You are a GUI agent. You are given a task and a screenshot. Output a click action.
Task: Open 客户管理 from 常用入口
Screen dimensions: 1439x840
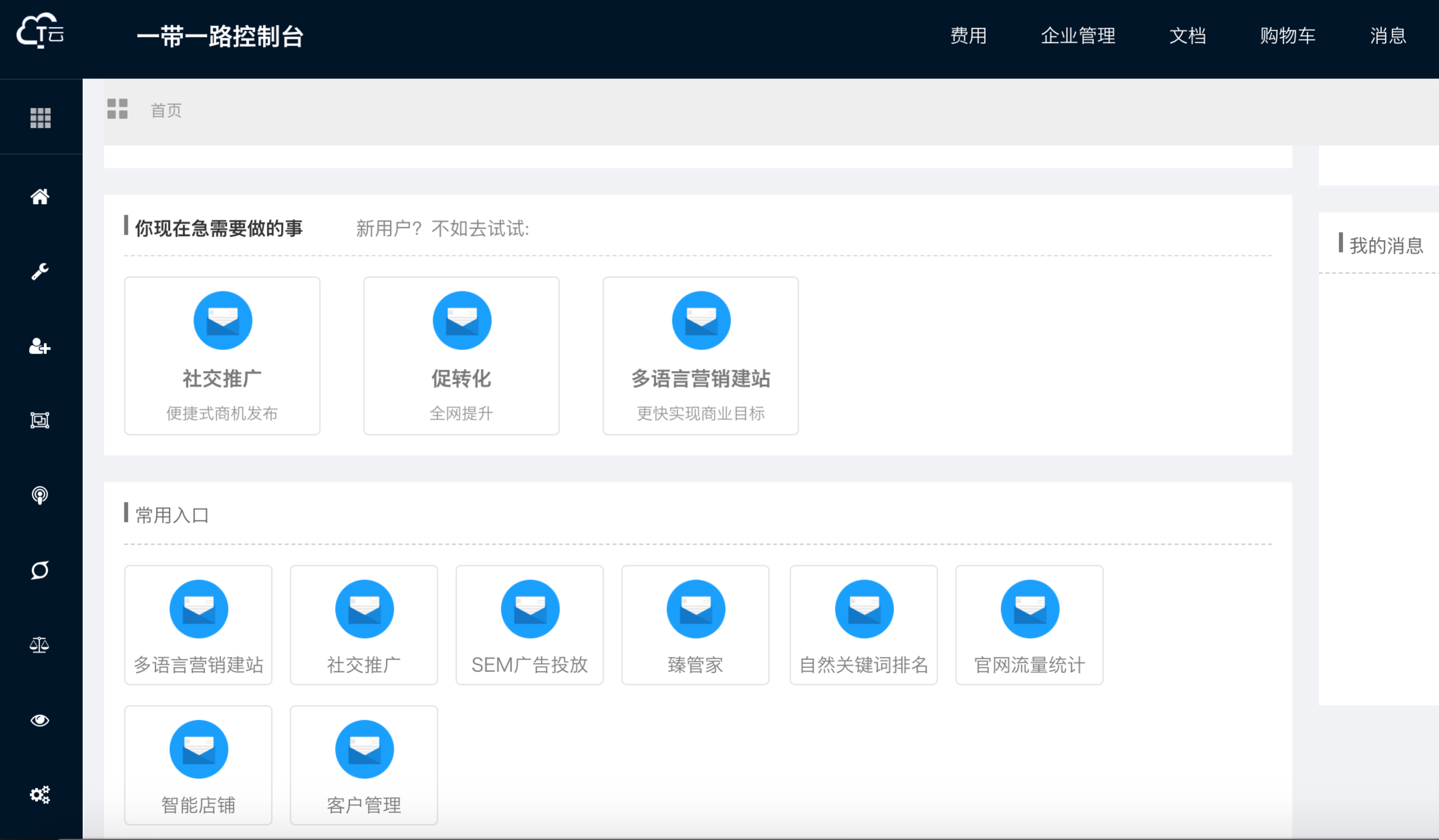(364, 765)
